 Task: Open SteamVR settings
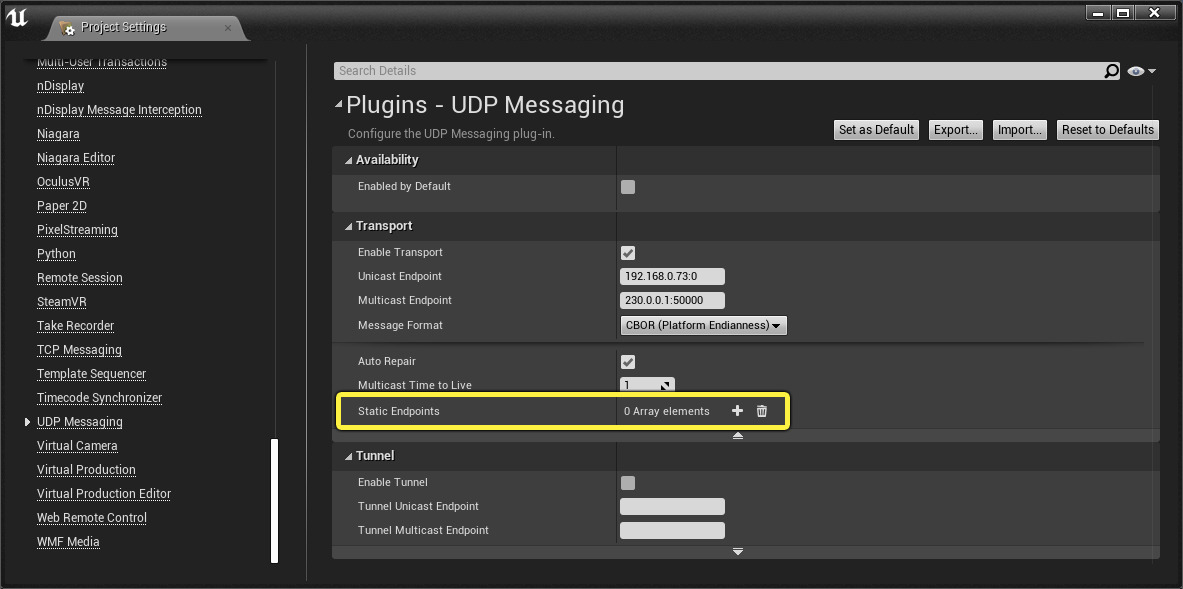pos(62,302)
